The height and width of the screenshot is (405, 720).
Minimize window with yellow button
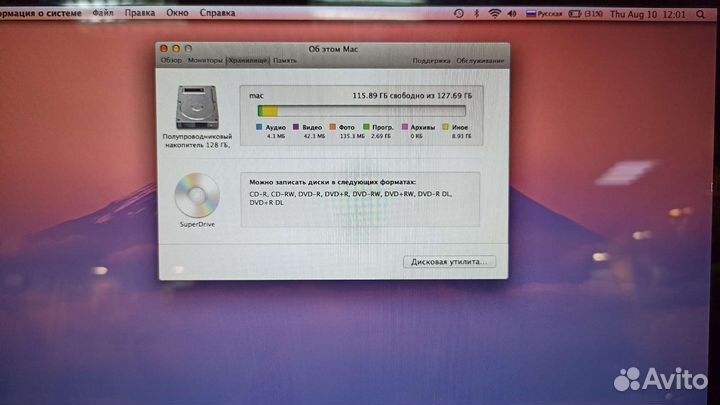176,48
